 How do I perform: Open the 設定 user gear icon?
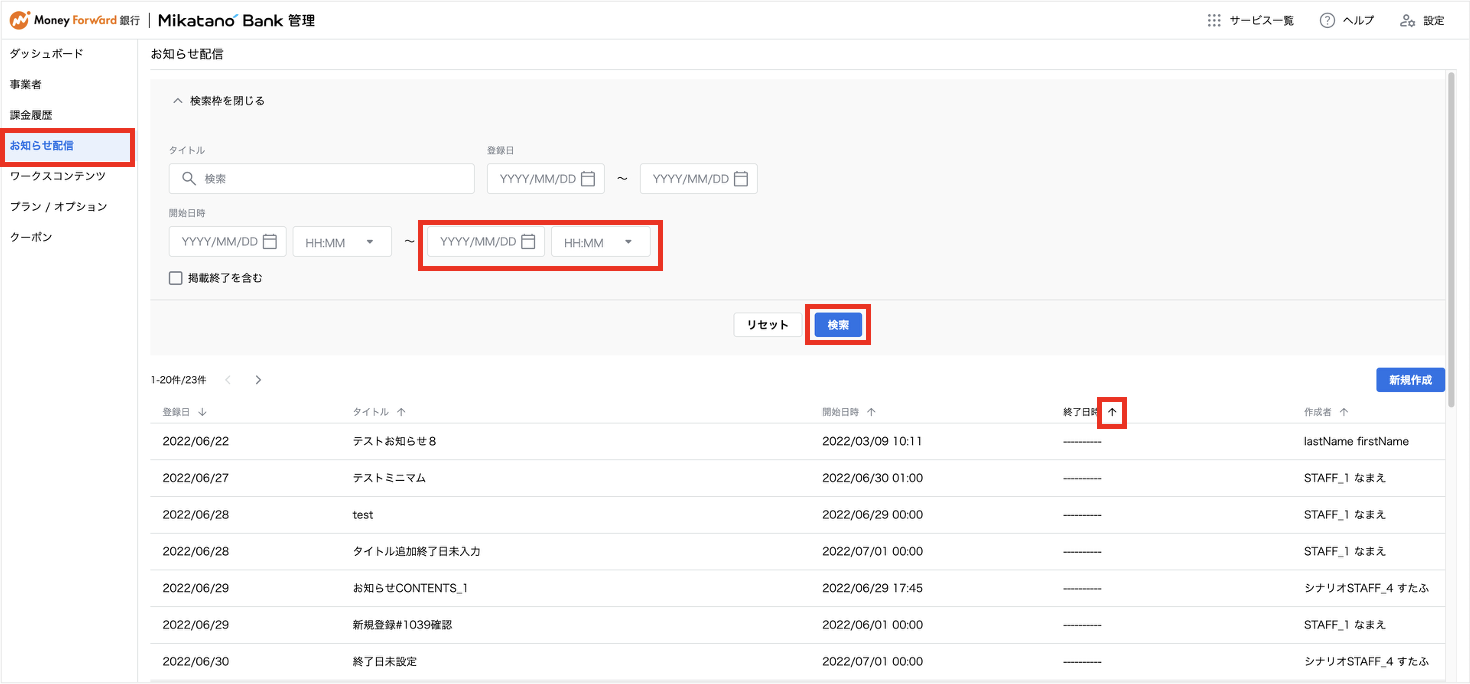click(x=1408, y=20)
